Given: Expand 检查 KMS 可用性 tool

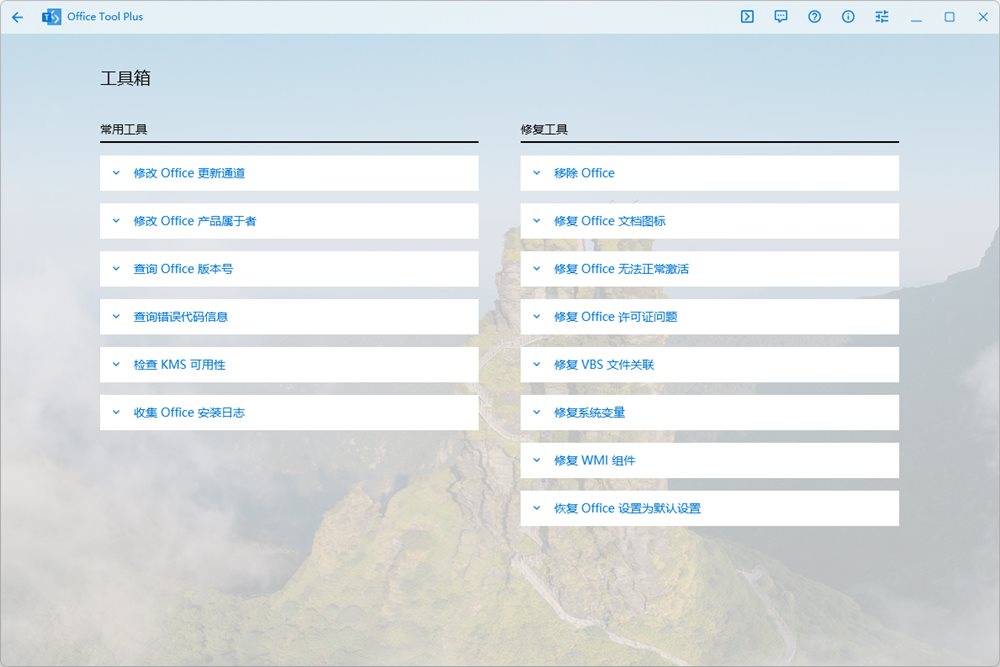Looking at the screenshot, I should click(x=289, y=365).
